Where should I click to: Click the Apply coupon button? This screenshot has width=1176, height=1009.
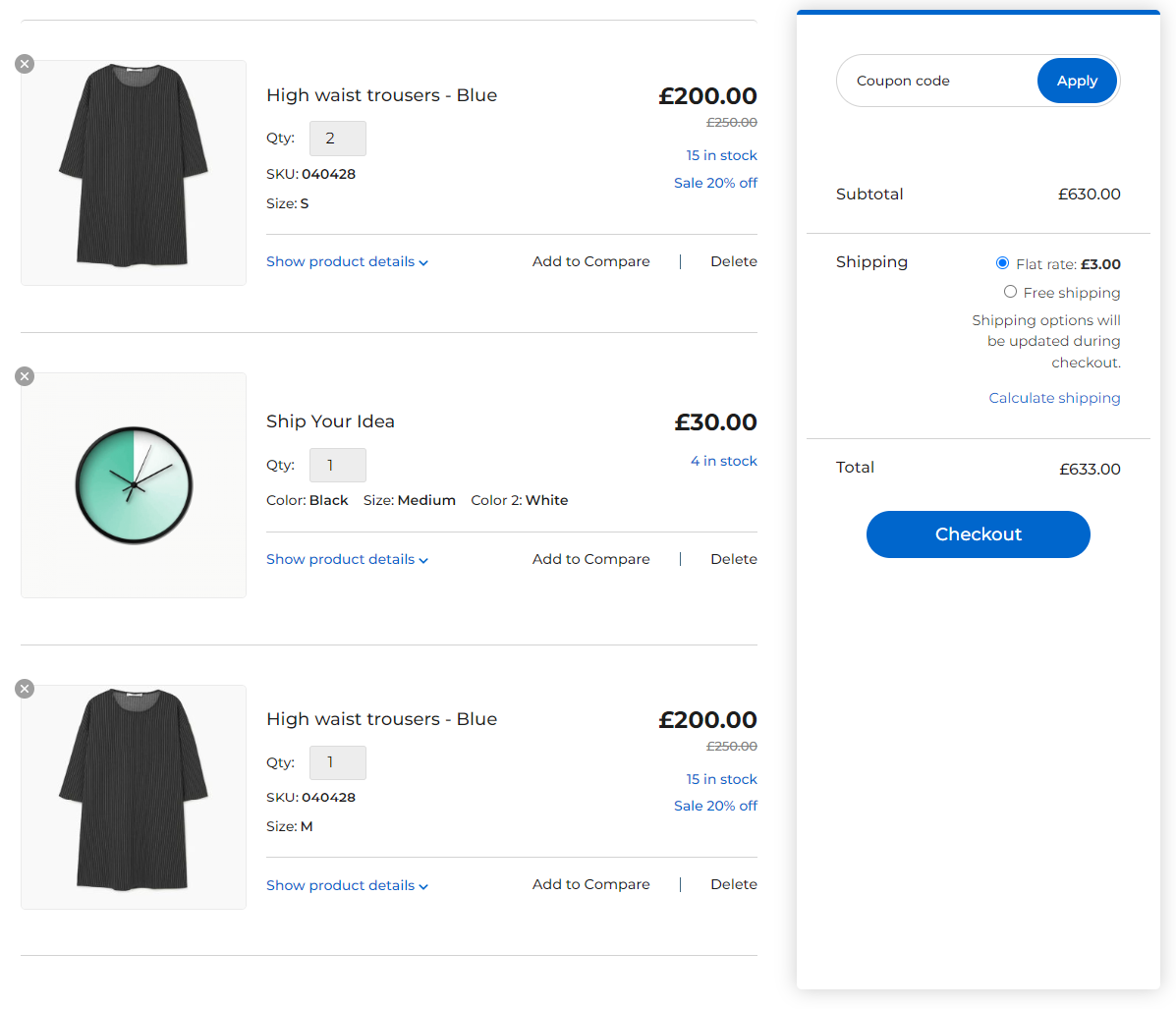click(1077, 81)
